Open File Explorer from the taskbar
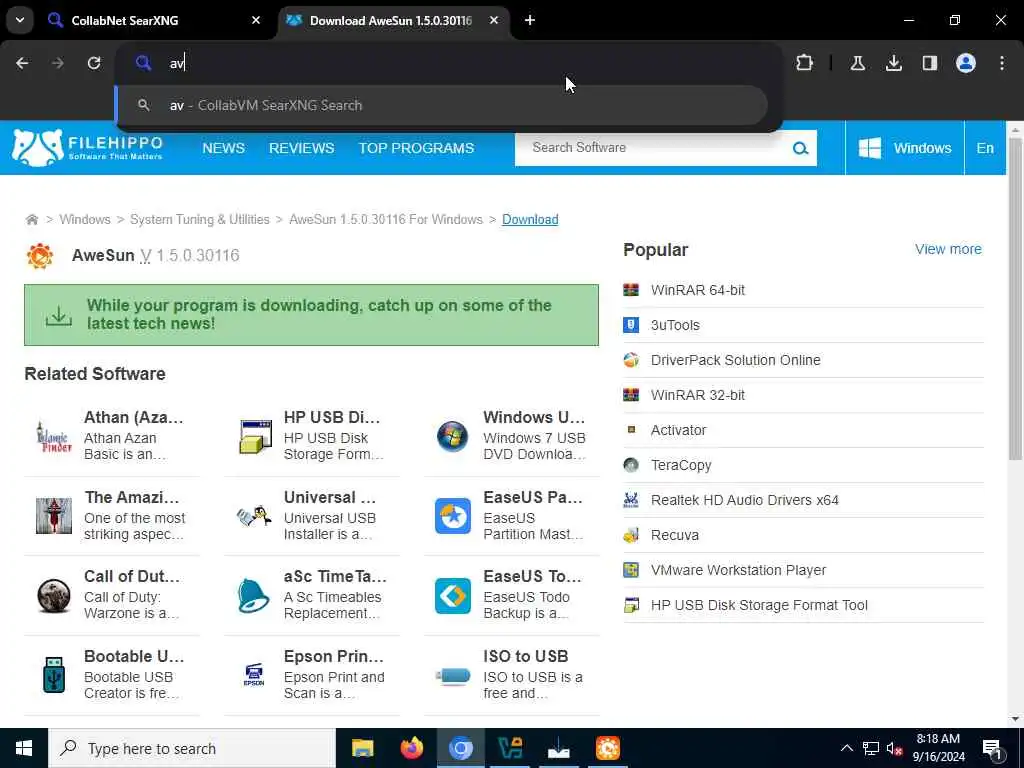This screenshot has height=768, width=1024. tap(362, 748)
